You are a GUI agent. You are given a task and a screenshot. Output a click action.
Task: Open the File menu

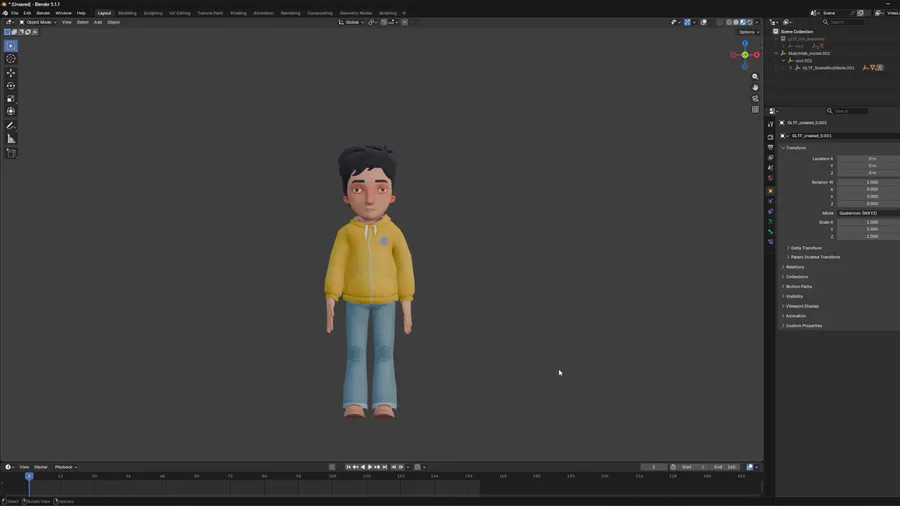click(x=14, y=13)
